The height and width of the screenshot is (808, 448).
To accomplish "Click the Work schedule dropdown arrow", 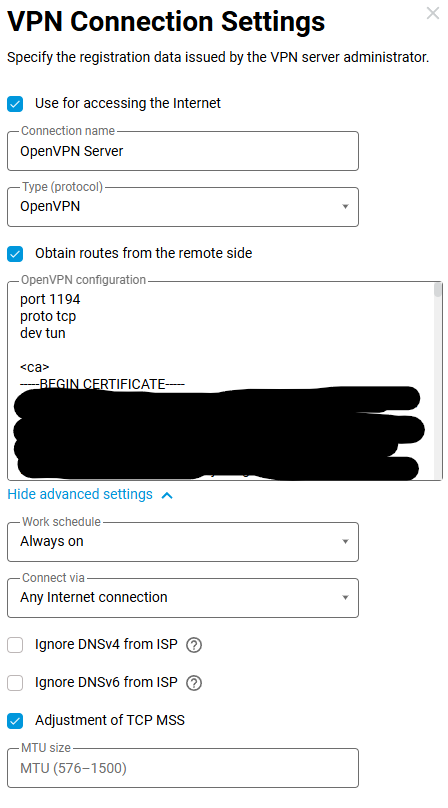I will pyautogui.click(x=345, y=542).
